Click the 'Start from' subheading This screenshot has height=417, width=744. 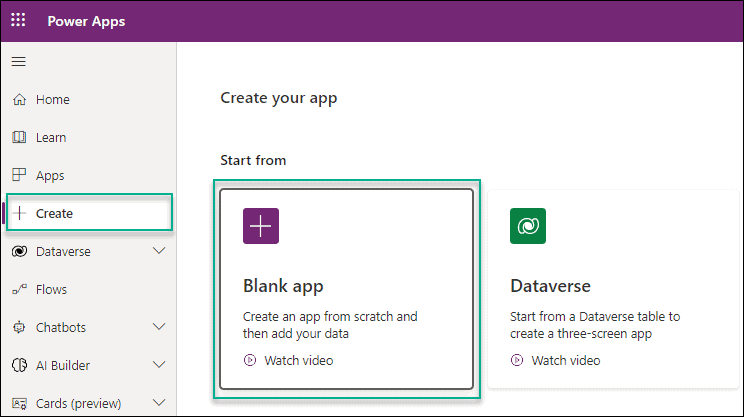[253, 160]
